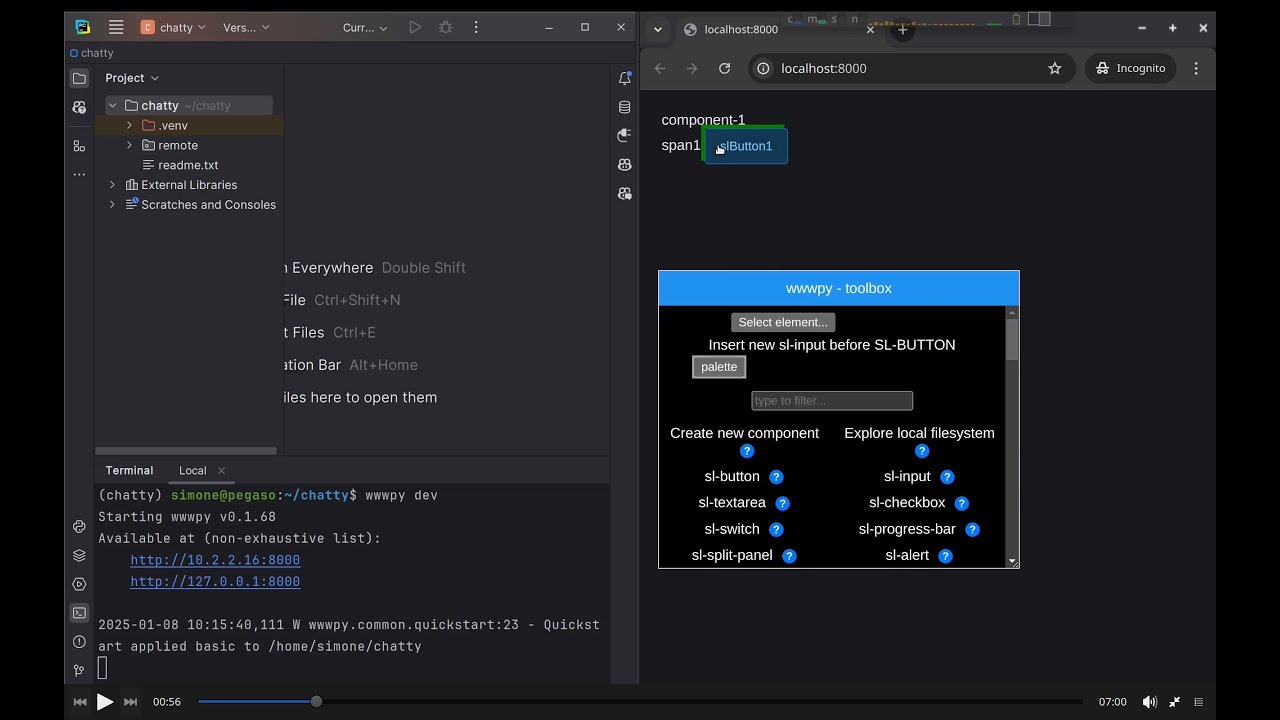Expand the remote folder
This screenshot has width=1280, height=720.
click(x=129, y=145)
